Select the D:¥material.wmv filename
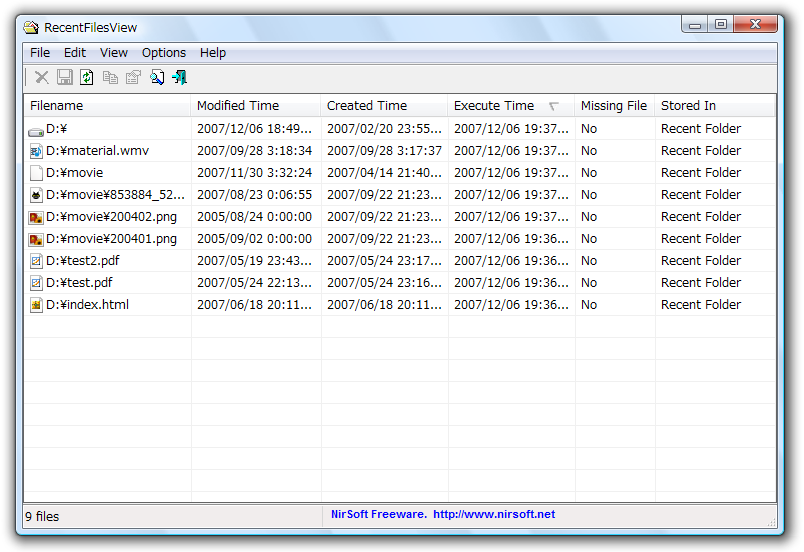The width and height of the screenshot is (804, 552). pos(97,151)
